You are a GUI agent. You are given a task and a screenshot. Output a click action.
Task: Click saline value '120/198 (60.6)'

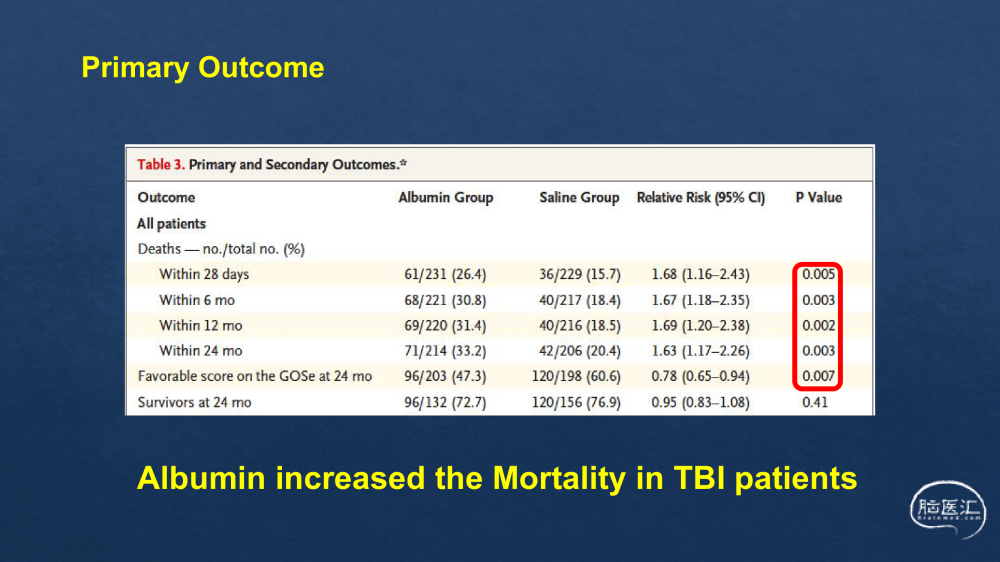(576, 376)
